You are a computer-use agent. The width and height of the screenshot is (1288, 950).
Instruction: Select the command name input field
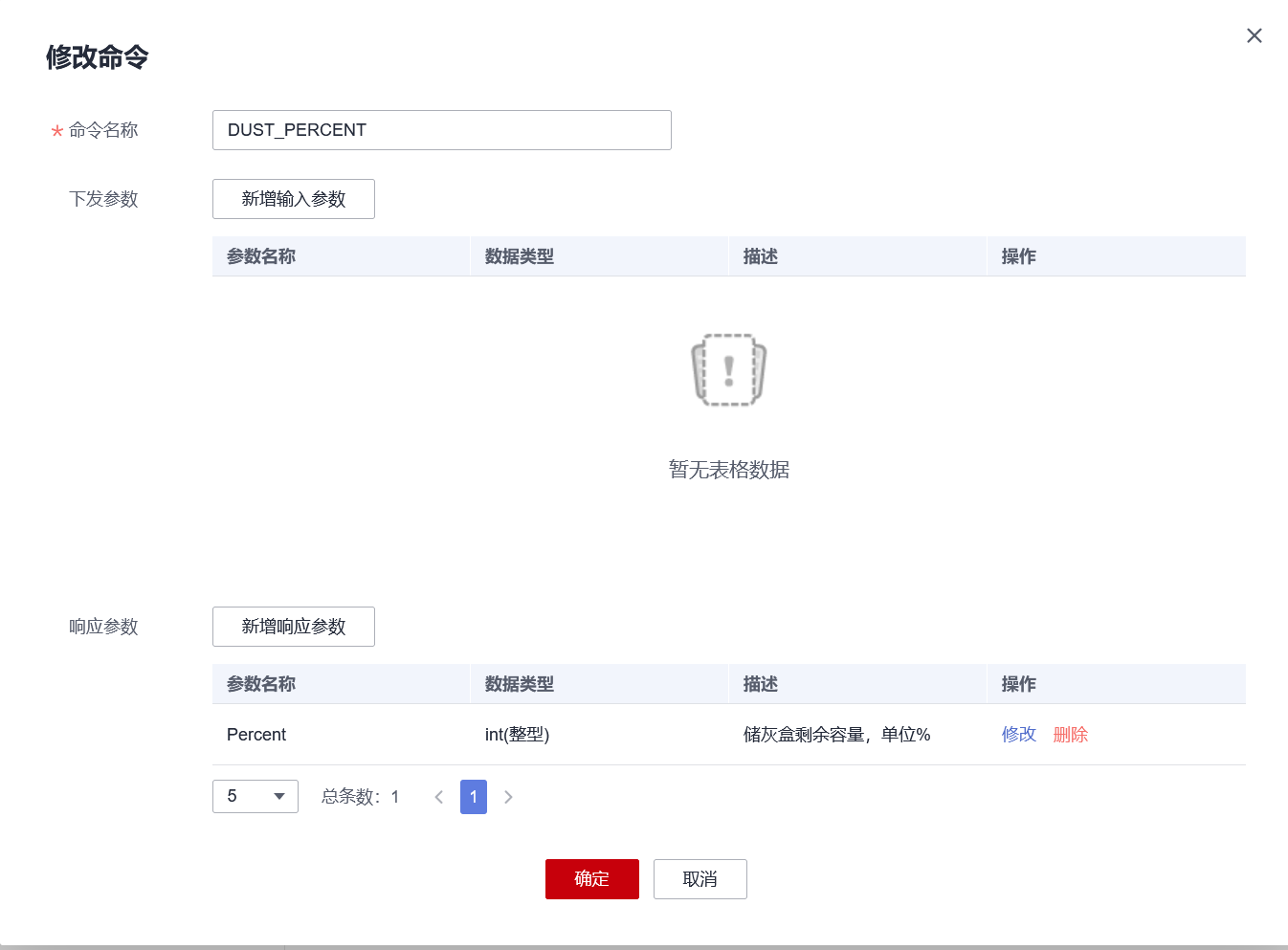click(x=441, y=130)
